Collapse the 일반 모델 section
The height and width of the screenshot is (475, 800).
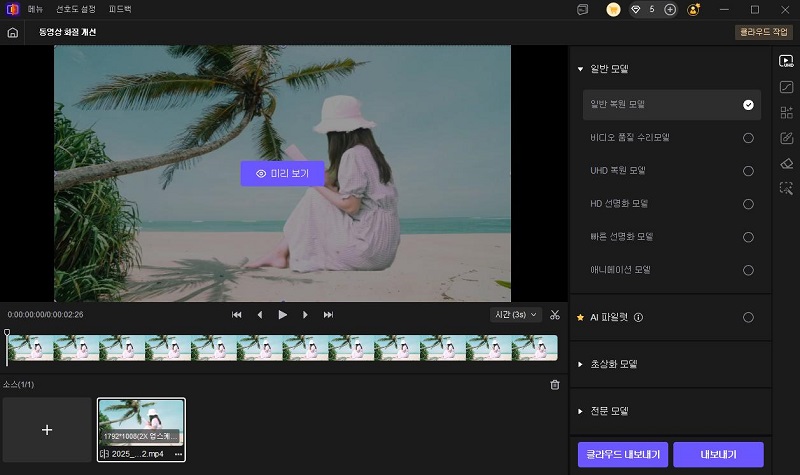(x=581, y=69)
